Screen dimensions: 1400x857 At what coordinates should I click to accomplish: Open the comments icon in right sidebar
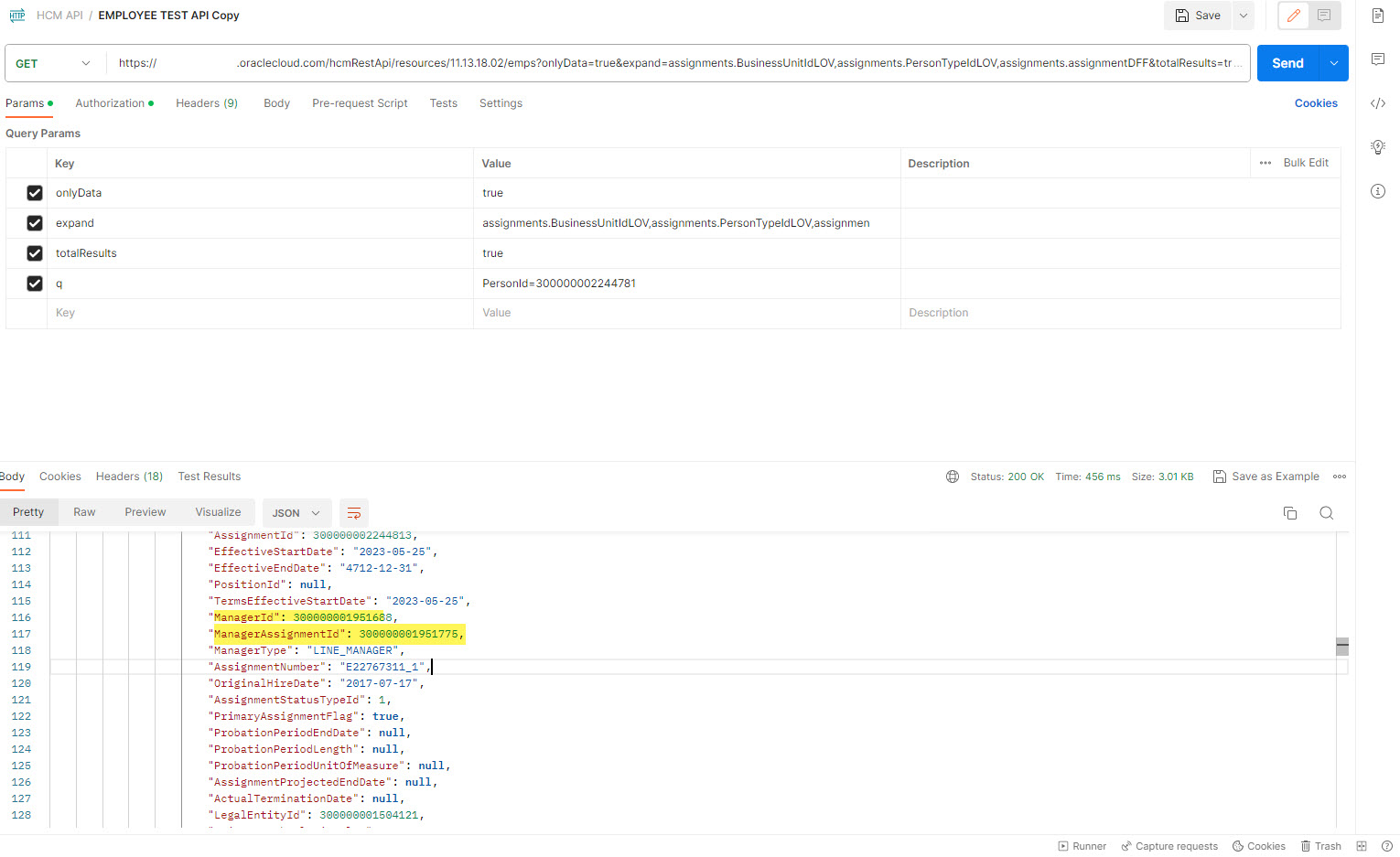(1377, 59)
